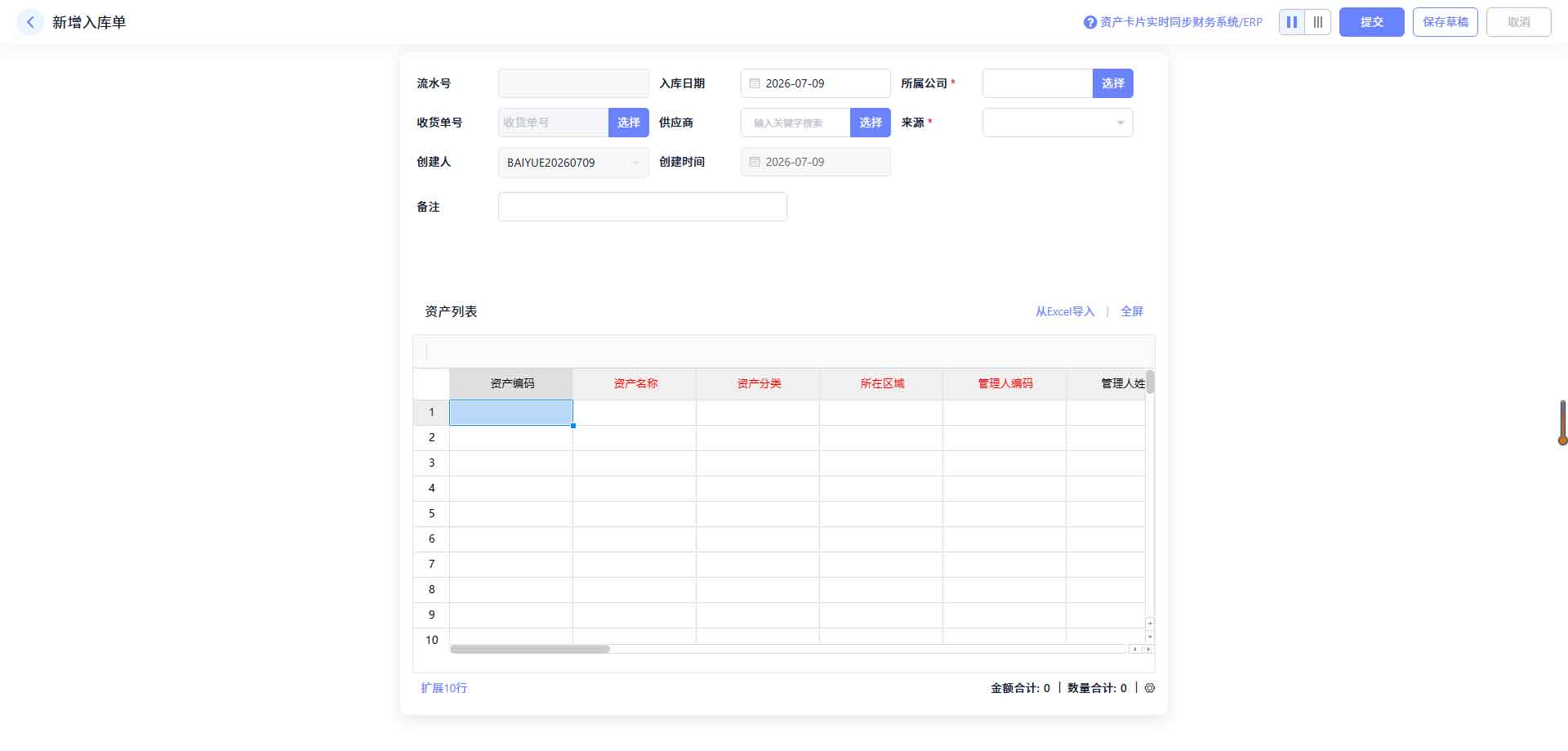Click the 流水号 input field

tap(573, 83)
